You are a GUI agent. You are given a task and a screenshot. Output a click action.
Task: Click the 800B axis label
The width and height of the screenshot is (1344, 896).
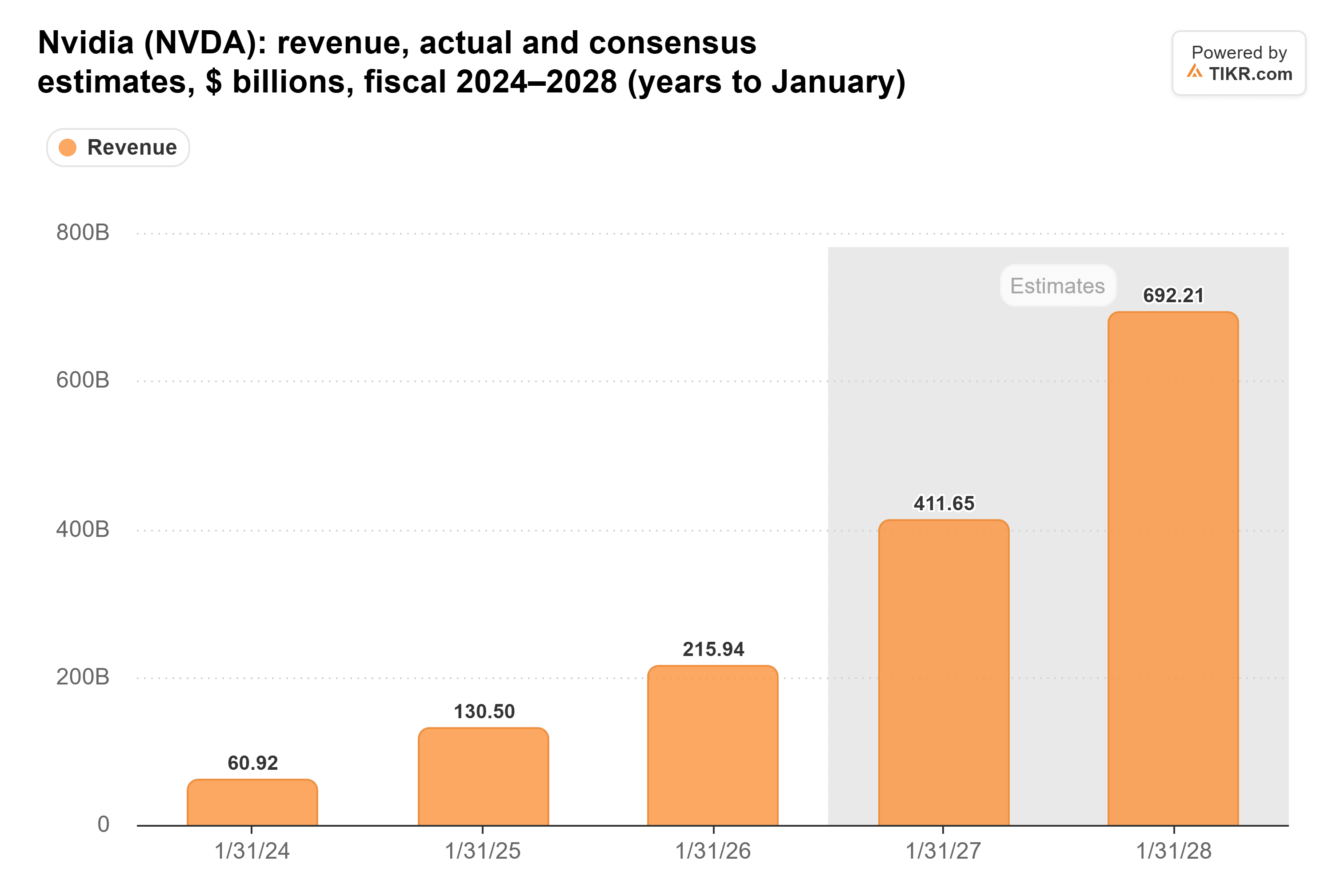[x=82, y=232]
